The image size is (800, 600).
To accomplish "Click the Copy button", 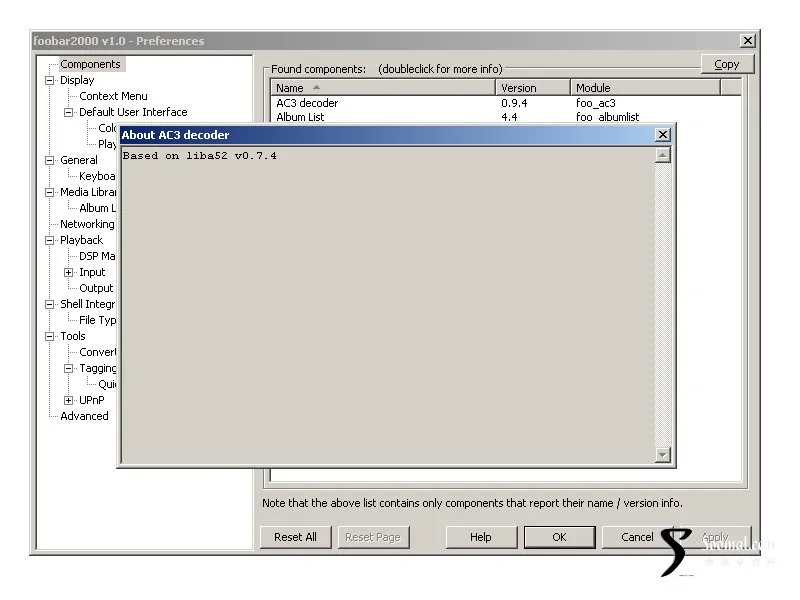I will tap(727, 64).
